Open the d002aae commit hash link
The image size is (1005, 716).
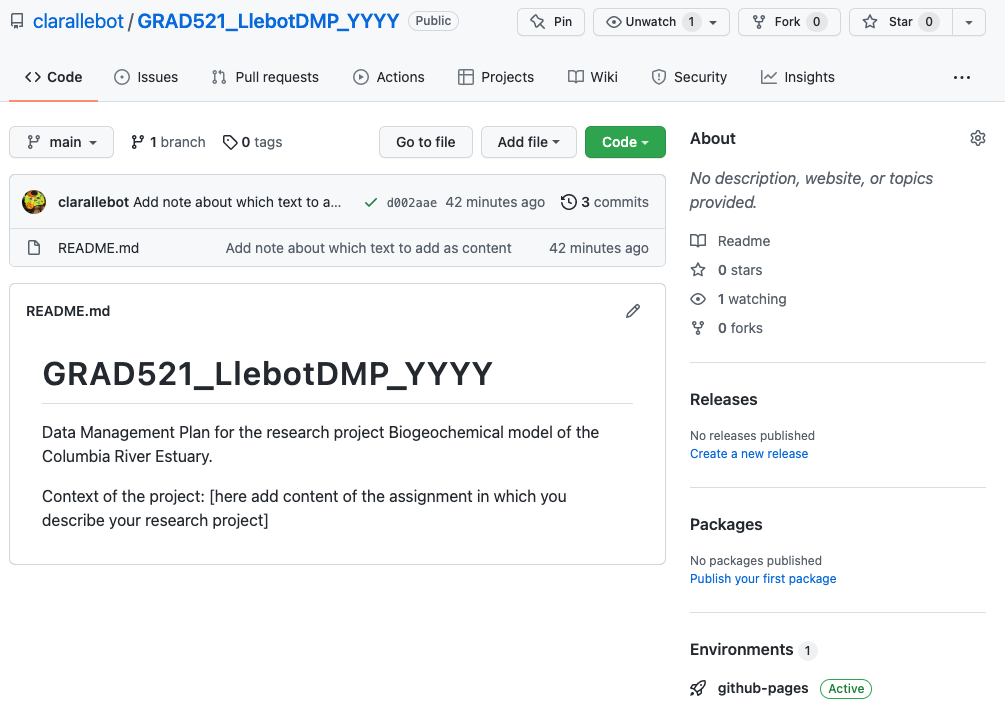tap(412, 203)
